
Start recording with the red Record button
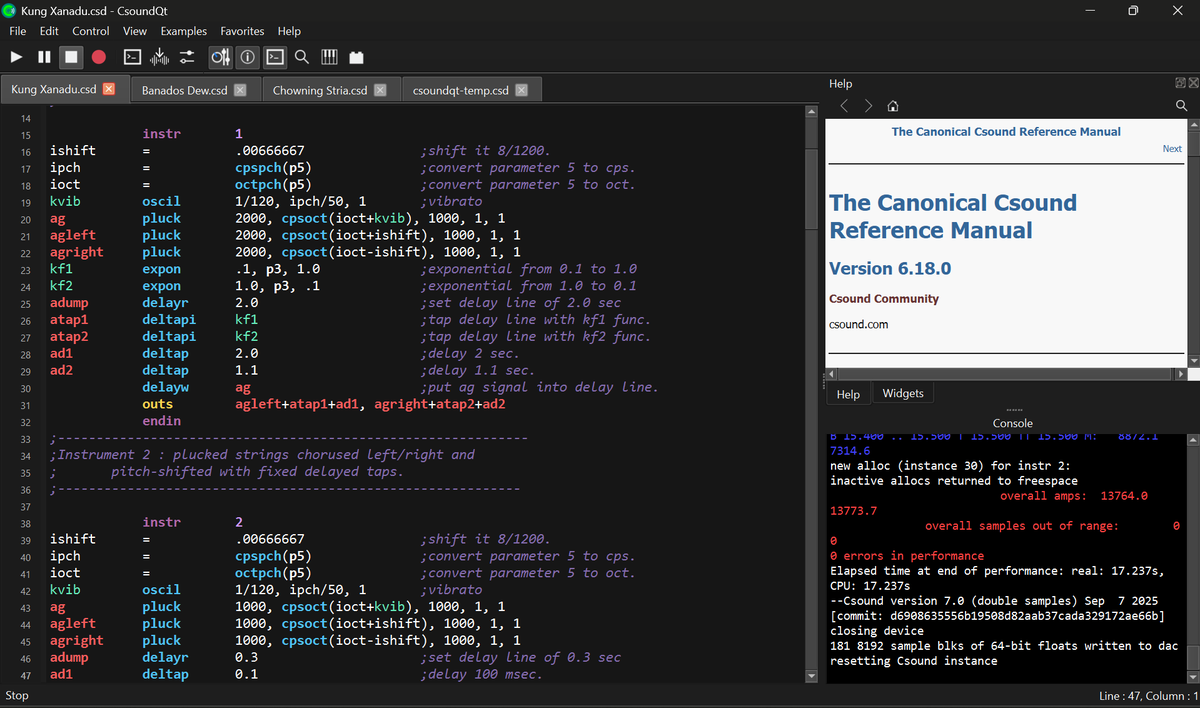[x=99, y=57]
